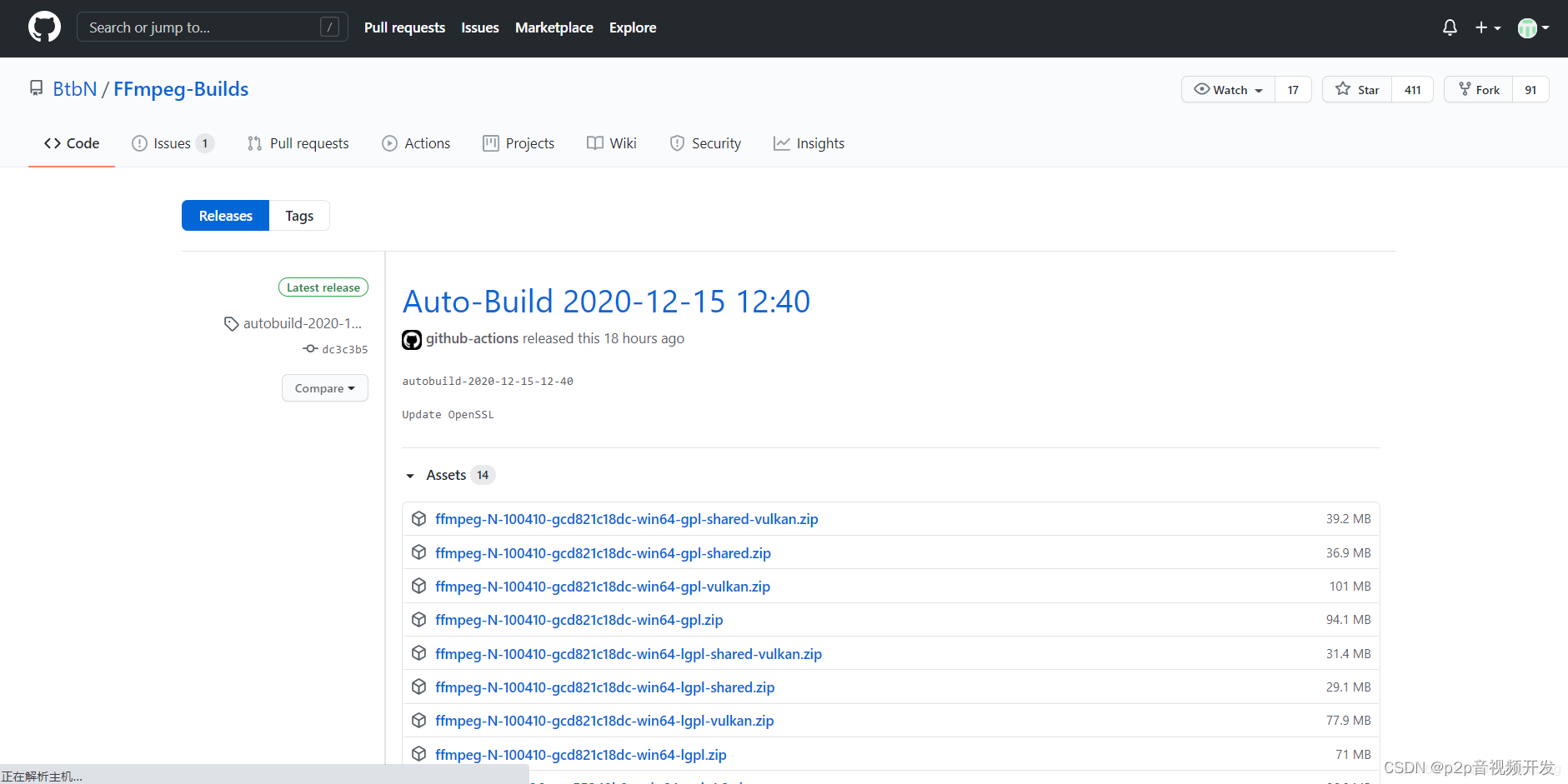
Task: Star the repository
Action: coord(1357,89)
